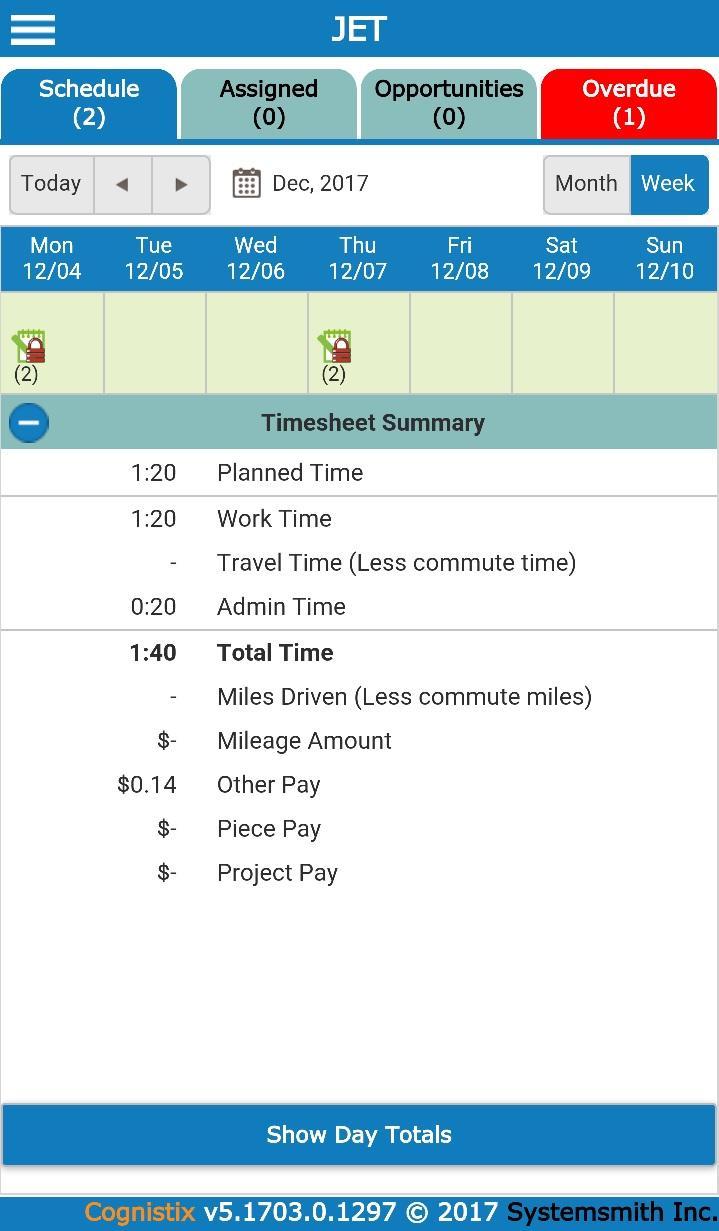Tap the Cognistix footer link
Image resolution: width=719 pixels, height=1231 pixels.
pos(140,1213)
